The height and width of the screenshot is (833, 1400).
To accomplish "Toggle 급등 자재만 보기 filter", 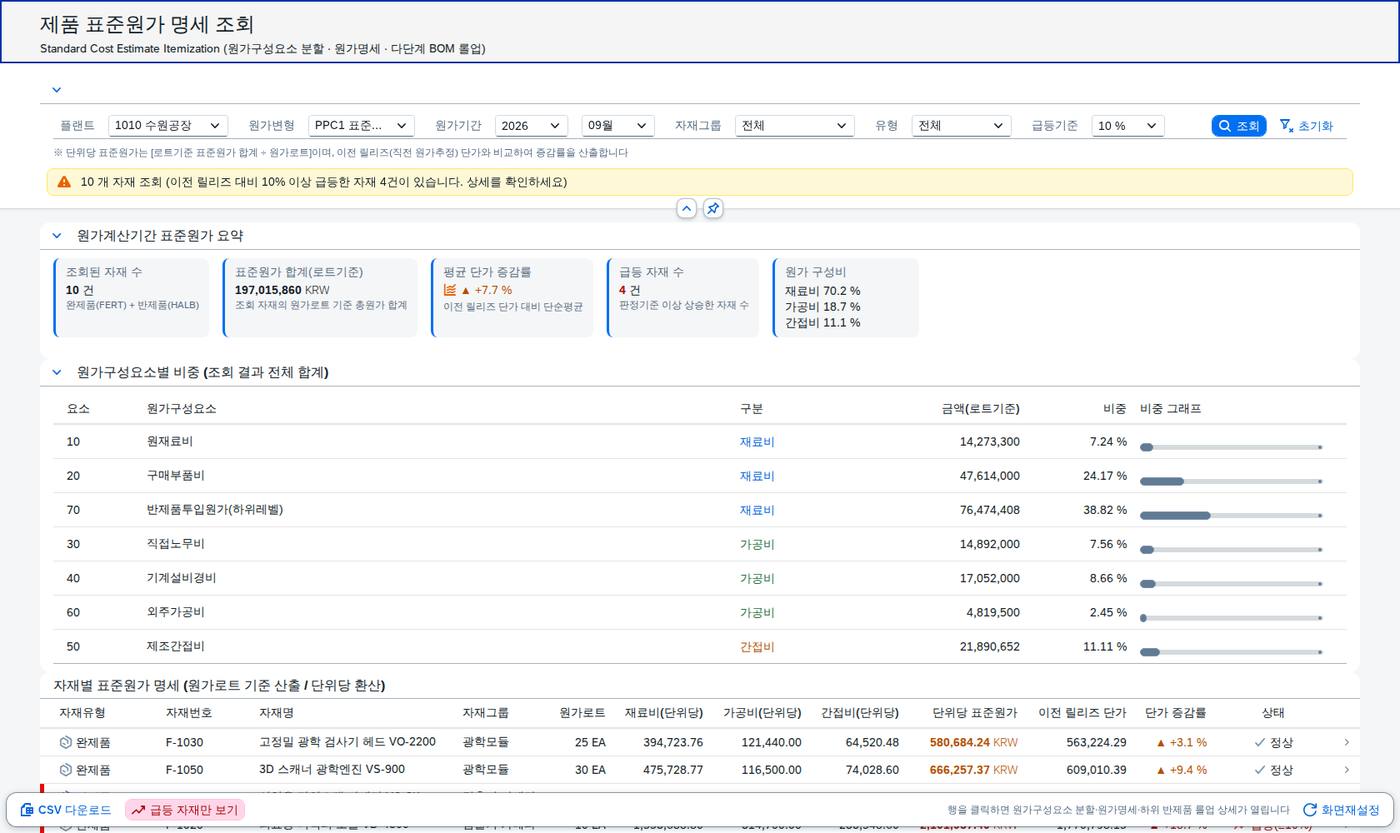I will pyautogui.click(x=186, y=810).
